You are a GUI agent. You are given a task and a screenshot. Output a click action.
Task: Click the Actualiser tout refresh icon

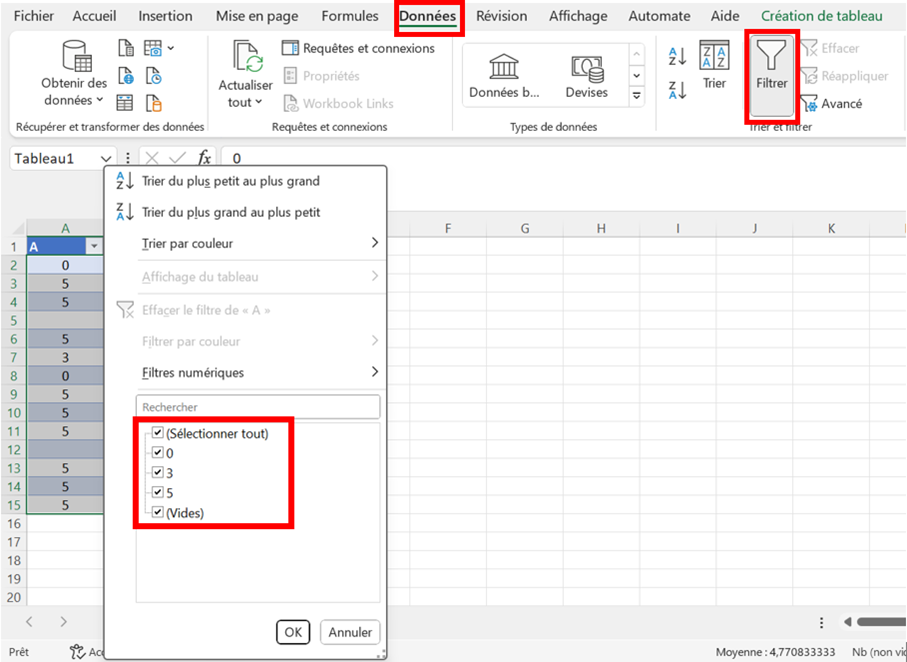point(248,57)
